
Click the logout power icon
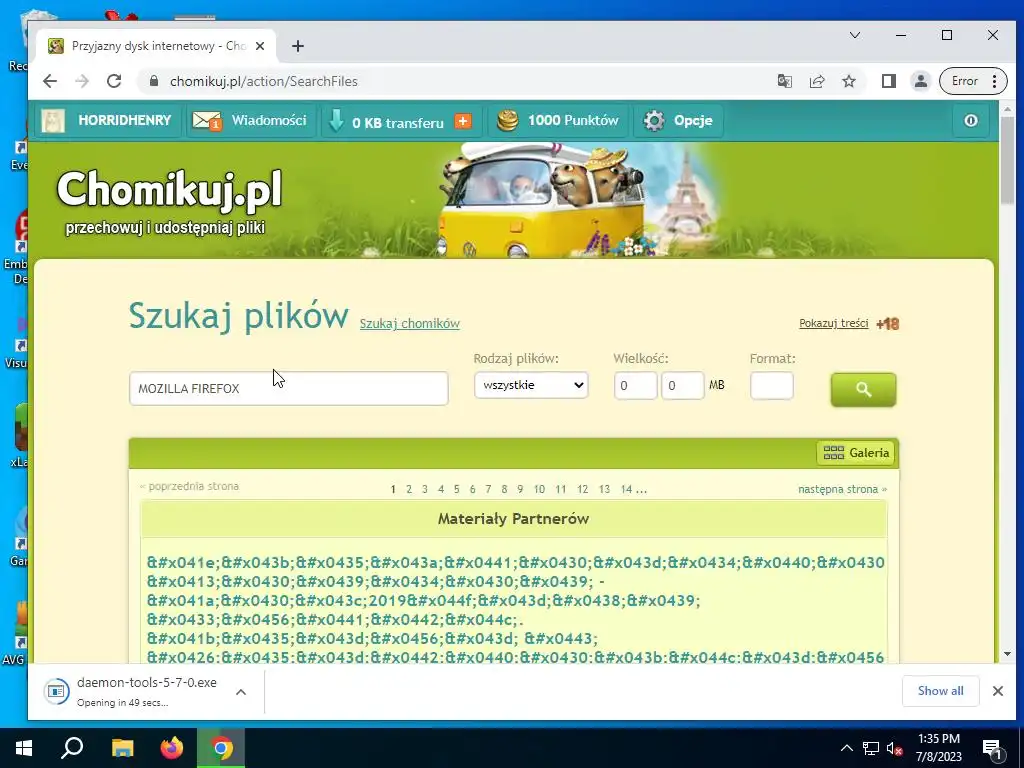point(970,121)
